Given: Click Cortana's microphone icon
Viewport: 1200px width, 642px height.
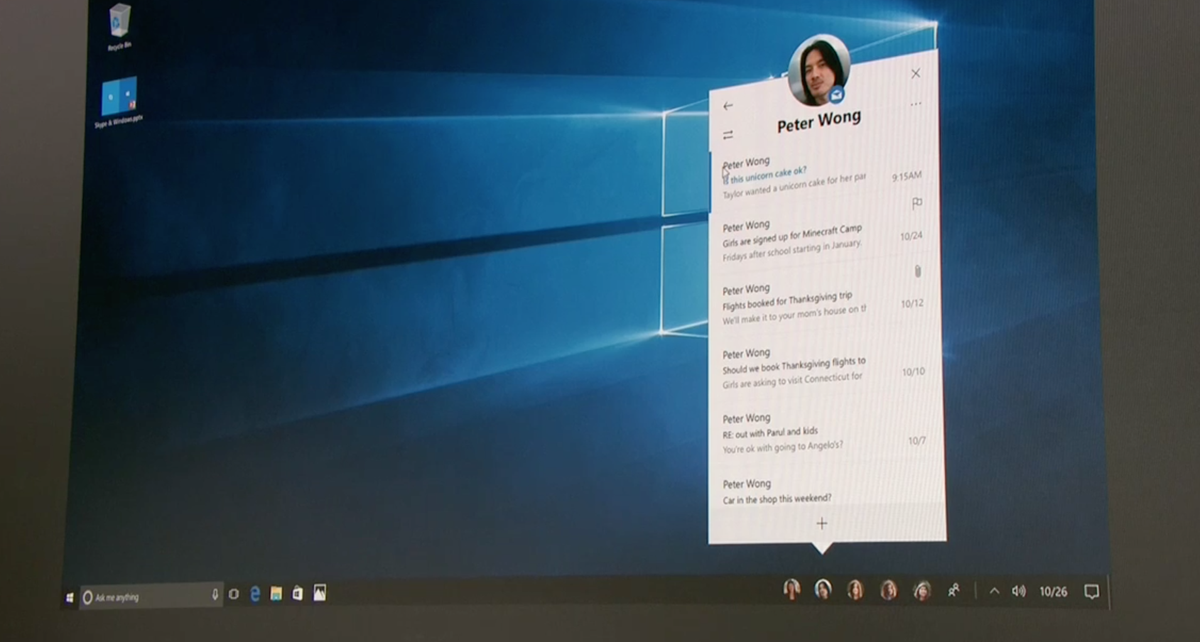Looking at the screenshot, I should point(217,592).
